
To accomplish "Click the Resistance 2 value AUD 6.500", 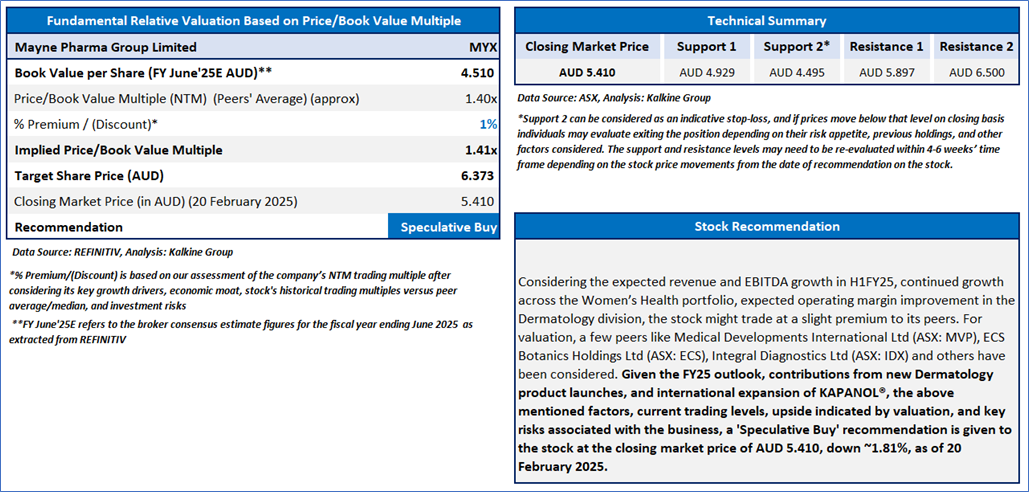I will click(977, 72).
